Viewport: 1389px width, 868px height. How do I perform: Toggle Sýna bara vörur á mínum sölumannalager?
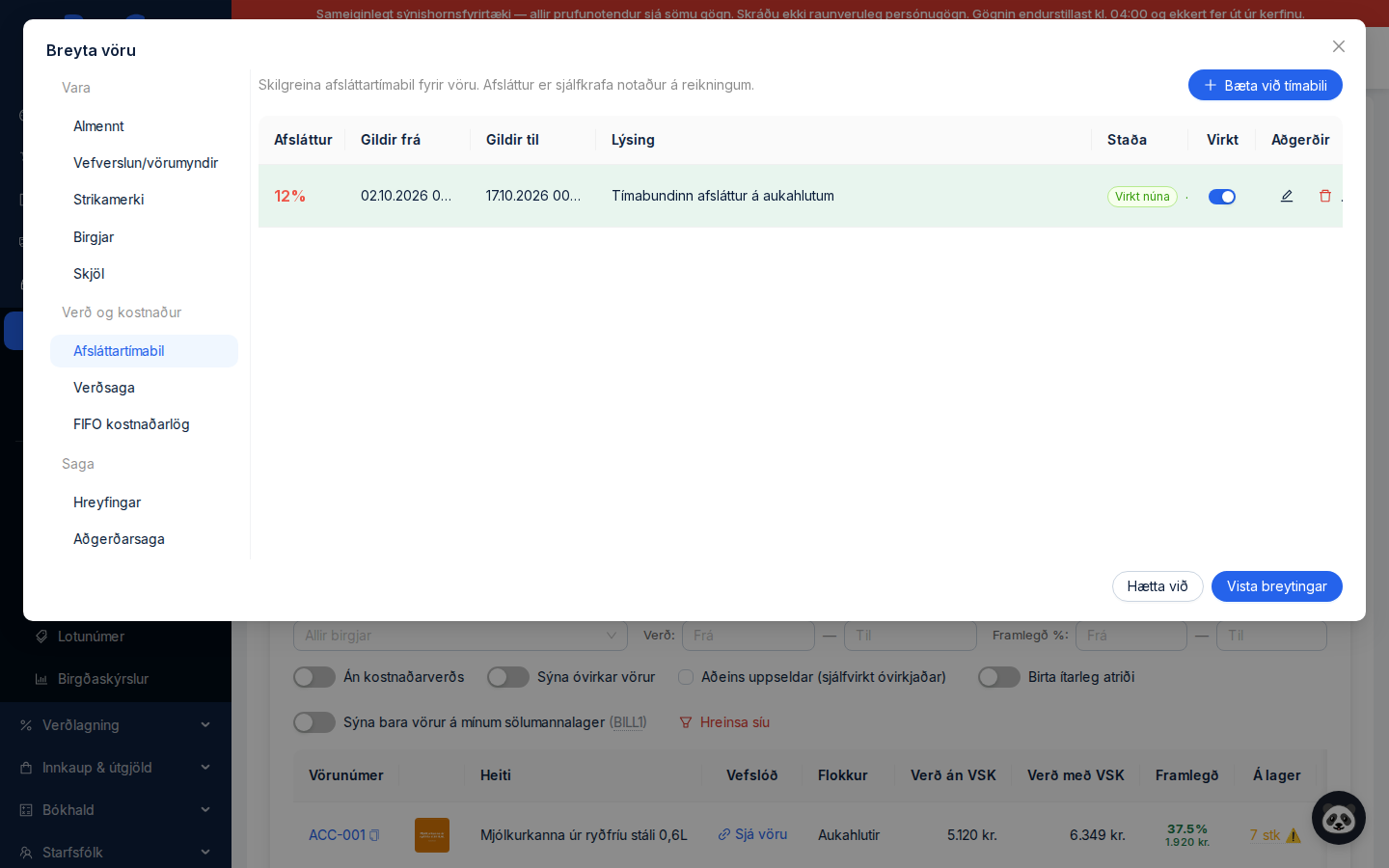tap(314, 722)
